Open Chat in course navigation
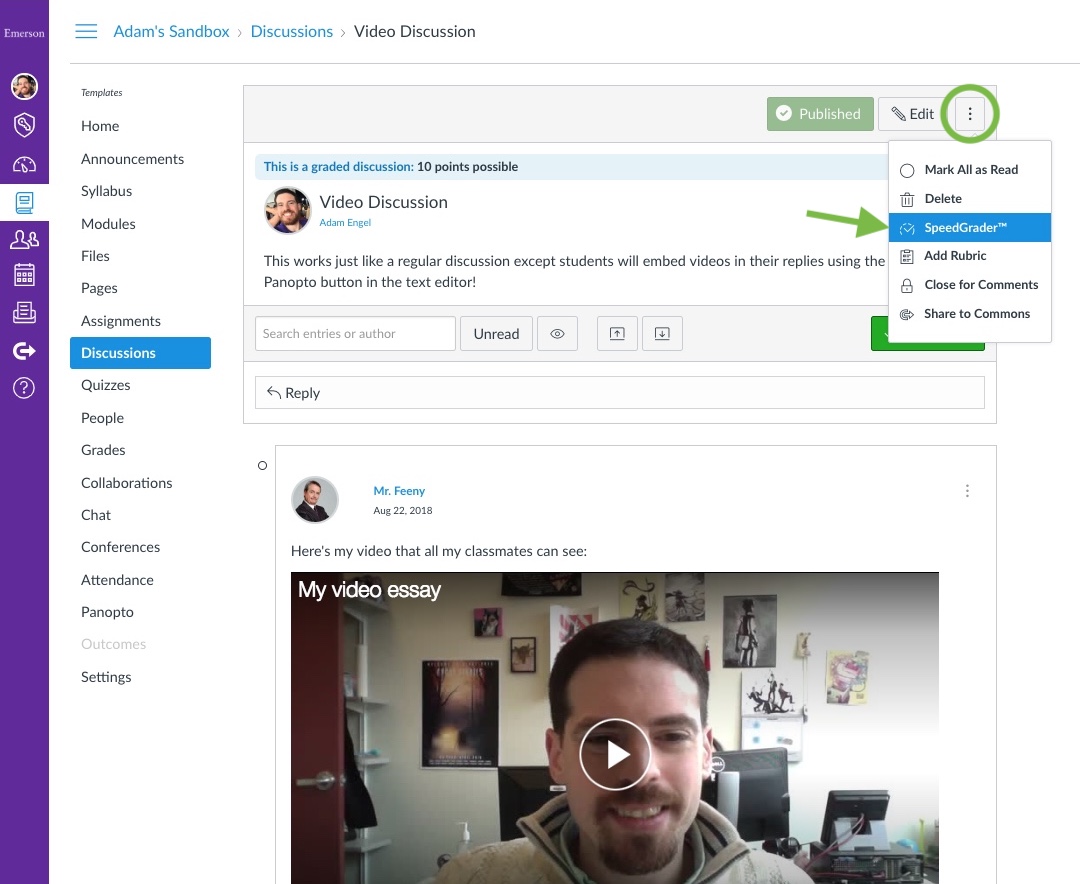1080x884 pixels. pos(96,515)
